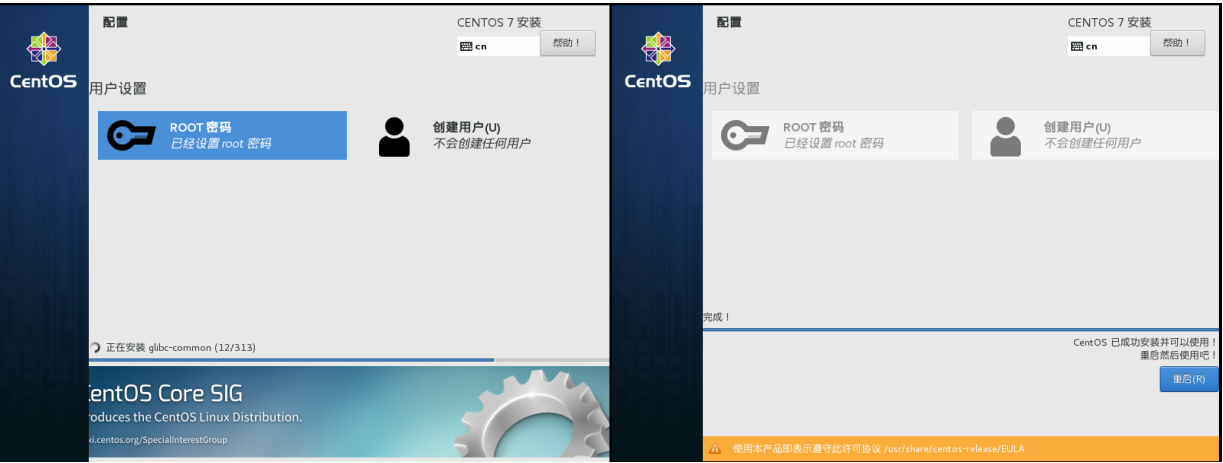1223x463 pixels.
Task: Click CENTOS 7 安装 title in right screen
Action: pyautogui.click(x=1109, y=22)
